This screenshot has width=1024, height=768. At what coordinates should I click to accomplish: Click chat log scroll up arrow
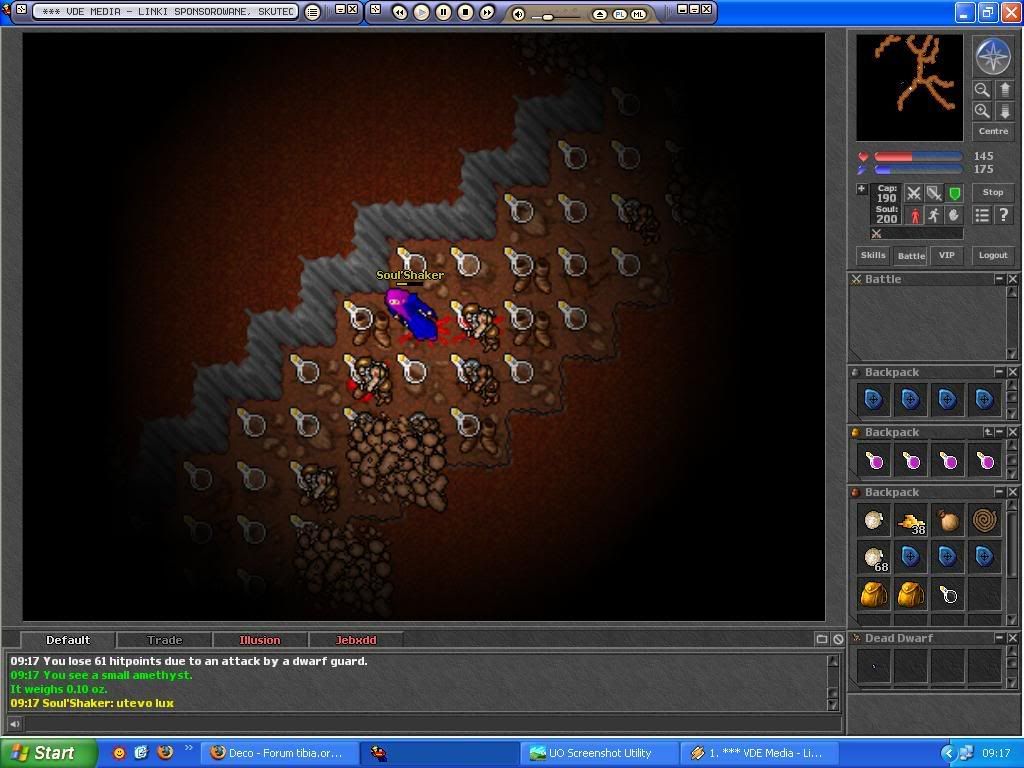833,661
